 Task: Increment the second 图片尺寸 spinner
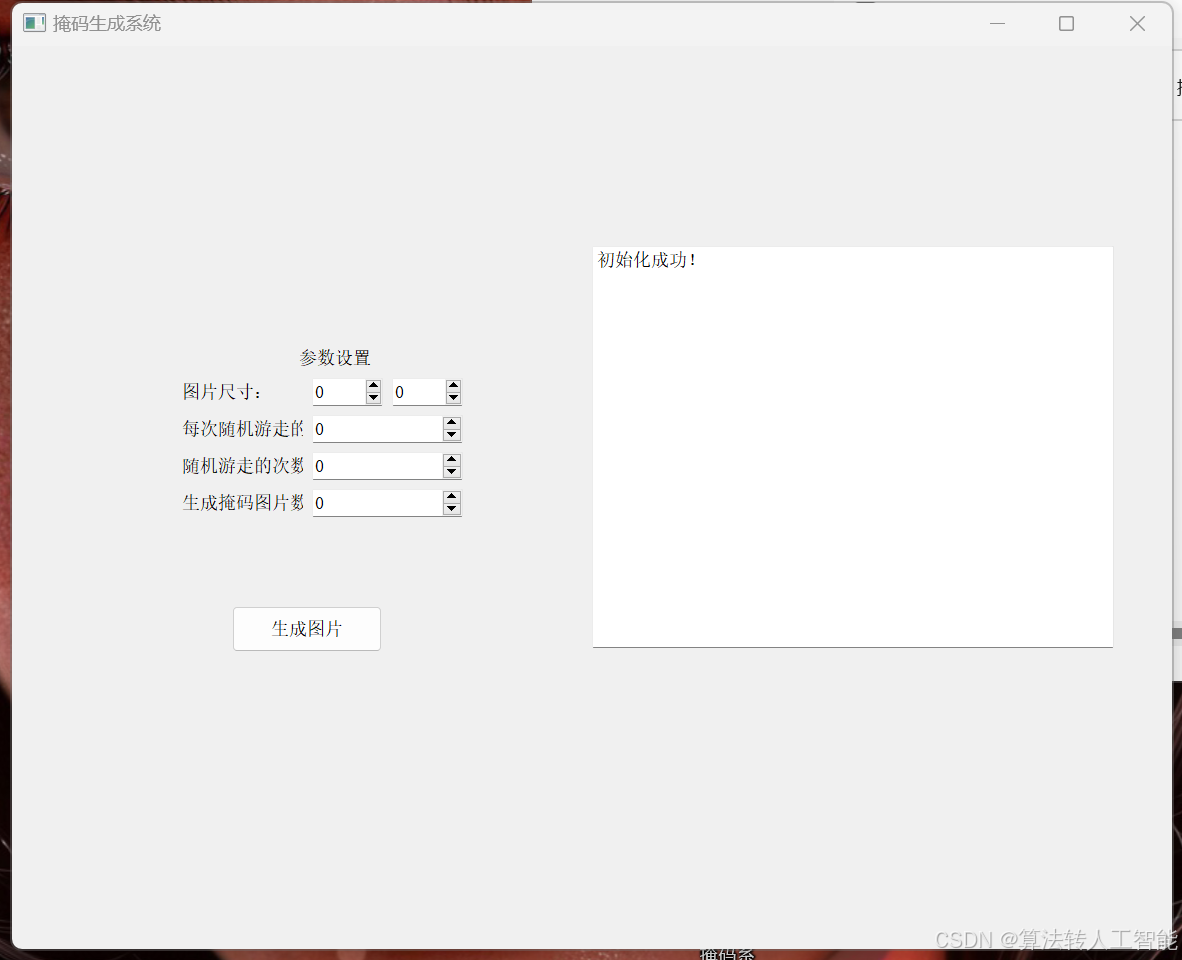(x=452, y=386)
